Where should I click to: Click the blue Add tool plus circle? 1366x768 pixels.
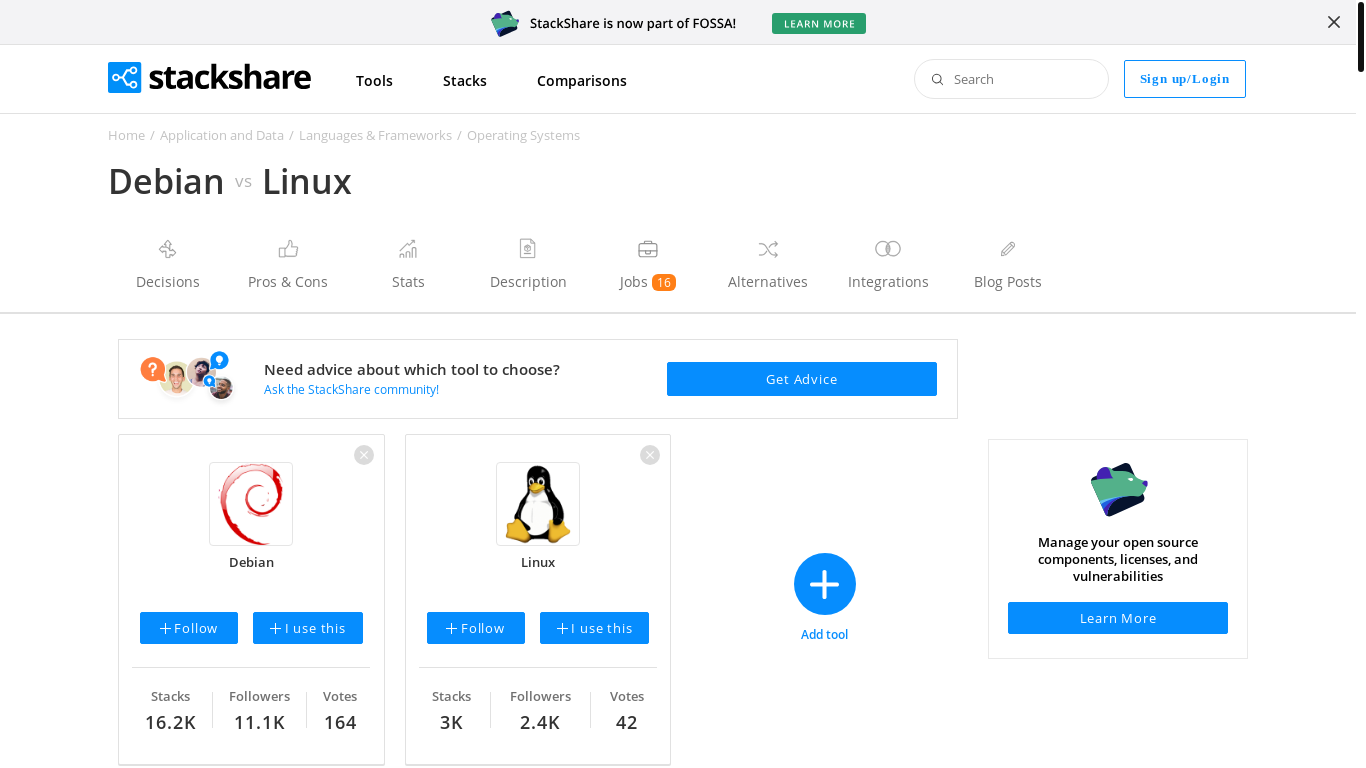coord(825,584)
